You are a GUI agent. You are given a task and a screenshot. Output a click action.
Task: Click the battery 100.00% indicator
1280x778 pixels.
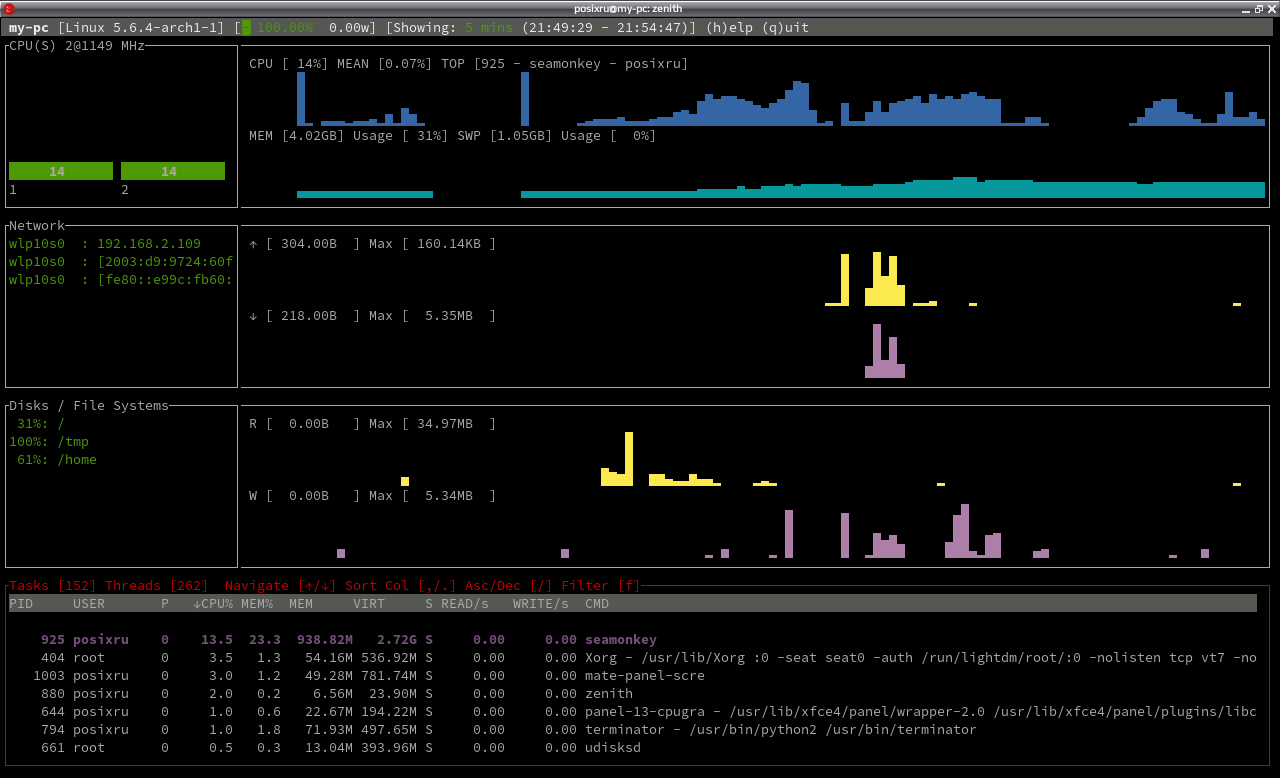coord(277,28)
